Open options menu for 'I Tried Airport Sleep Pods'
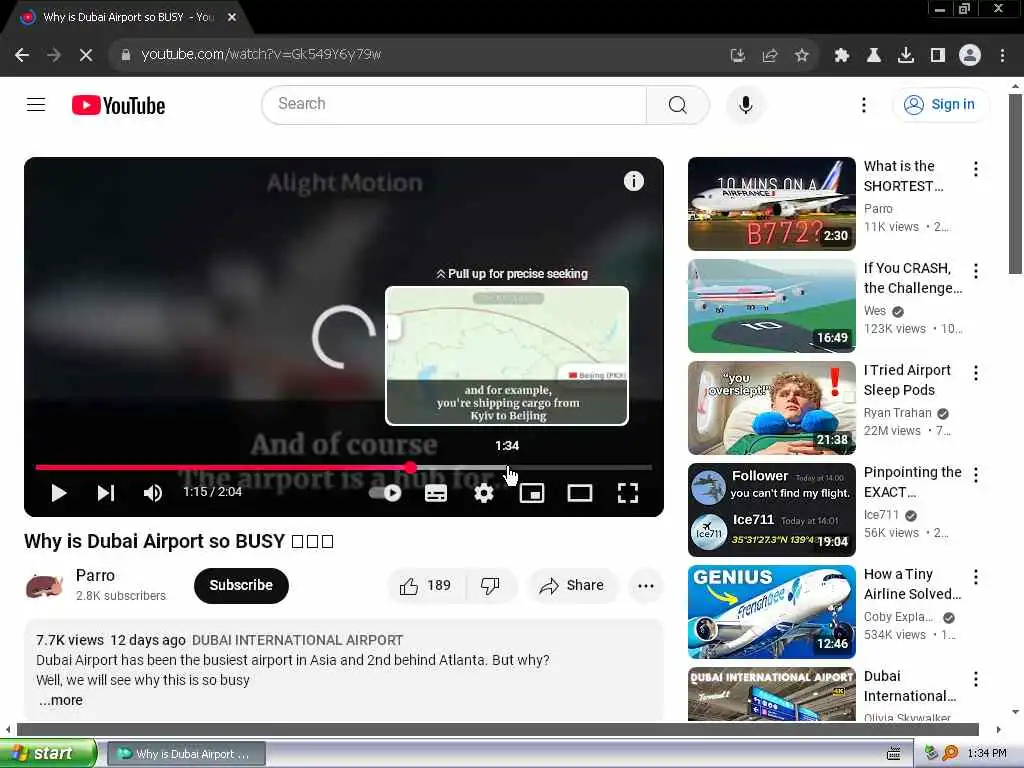 click(976, 373)
